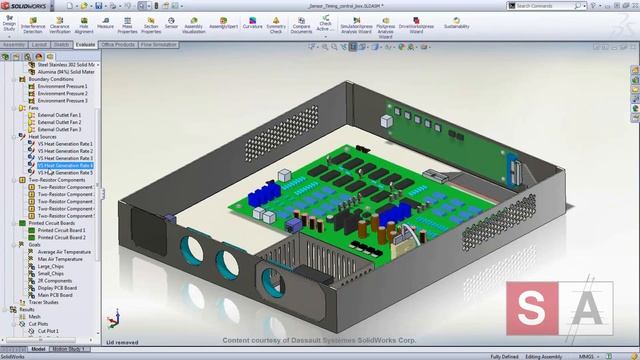Image resolution: width=640 pixels, height=360 pixels.
Task: Open Clearance Verification
Action: (x=60, y=25)
